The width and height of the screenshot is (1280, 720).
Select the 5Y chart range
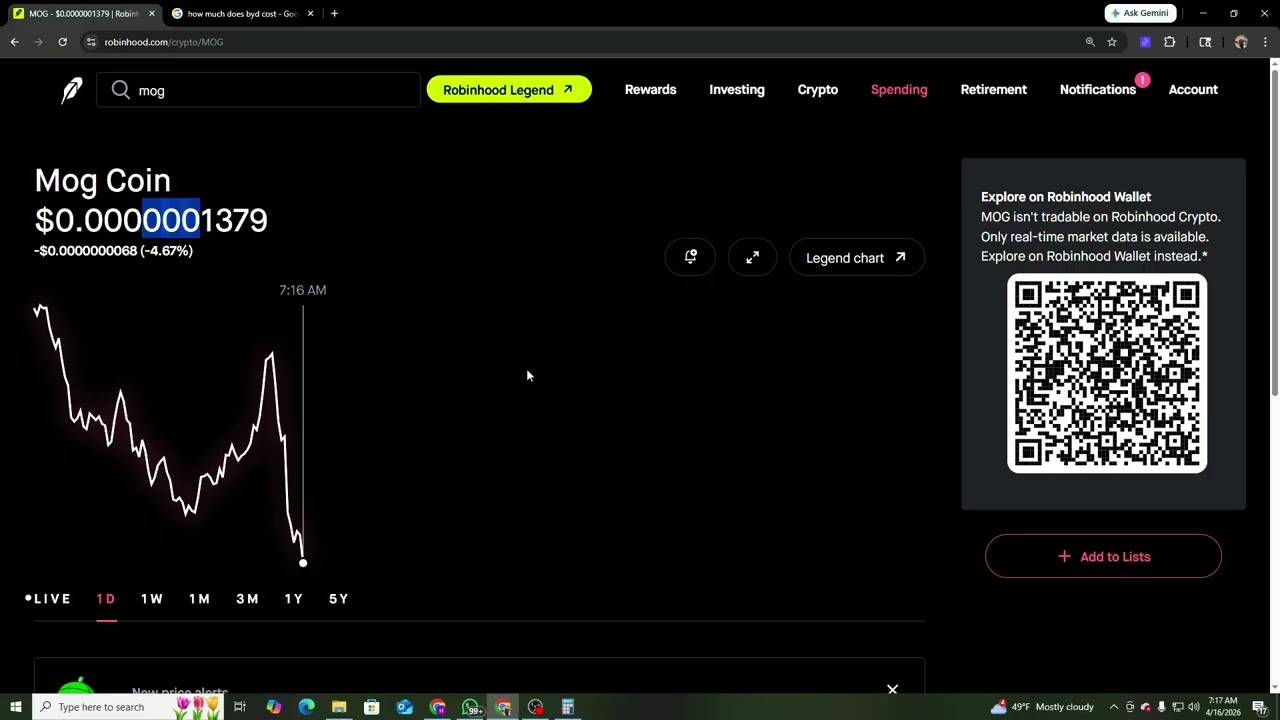coord(339,598)
